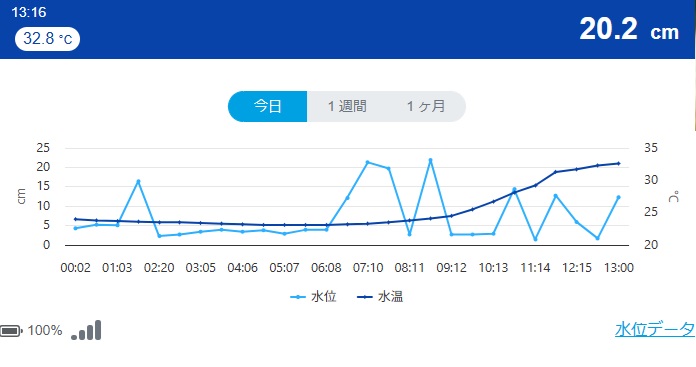Switch to the 1週間 view
Image resolution: width=696 pixels, height=367 pixels.
pyautogui.click(x=347, y=107)
